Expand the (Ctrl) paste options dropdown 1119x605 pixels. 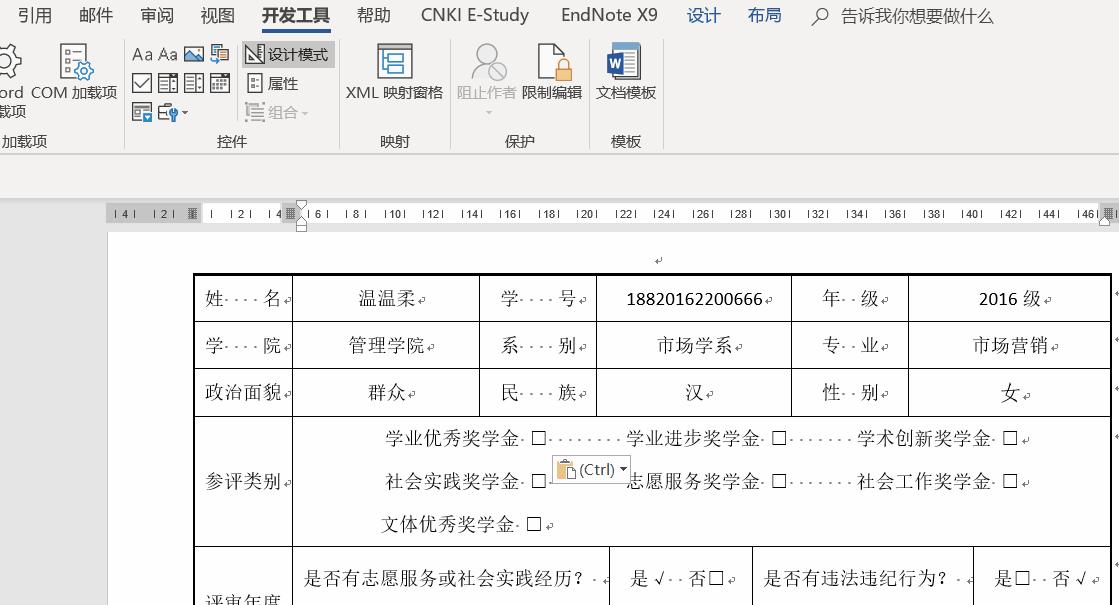pos(623,469)
